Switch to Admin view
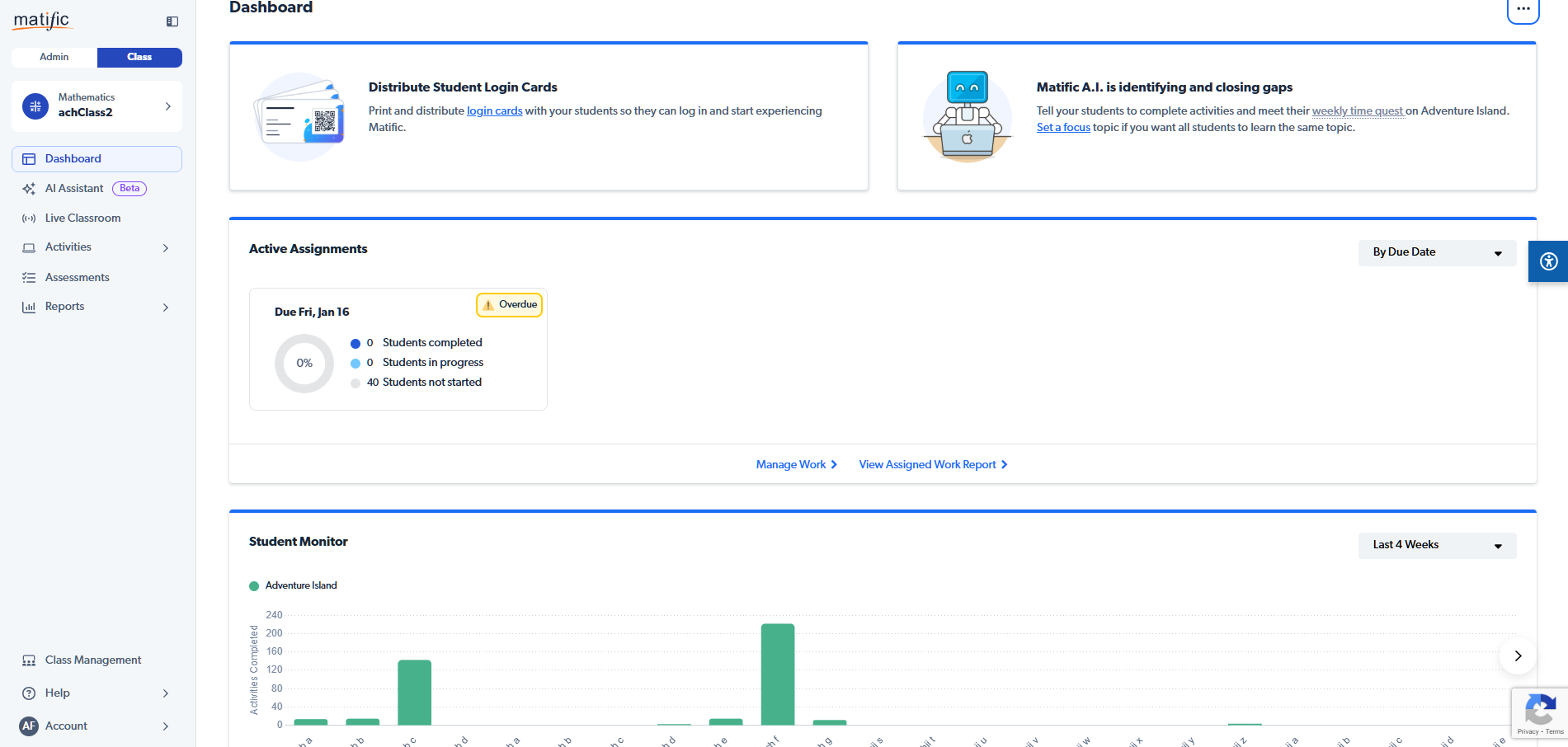The width and height of the screenshot is (1568, 747). tap(54, 57)
